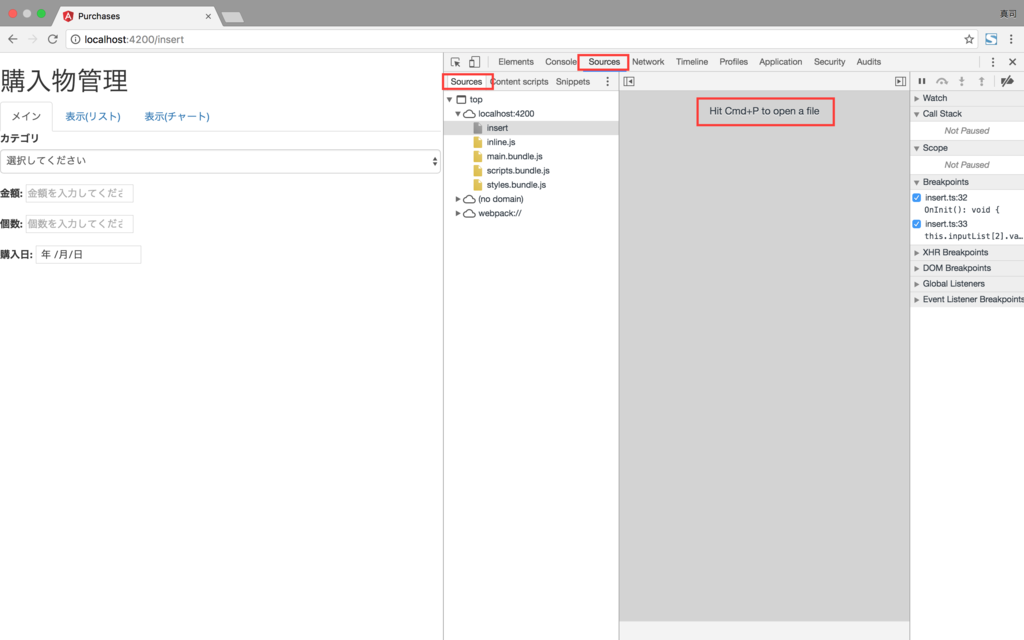The image size is (1024, 640).
Task: Toggle the device toolbar icon
Action: point(475,62)
